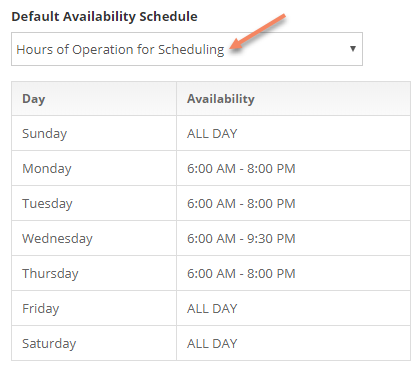Click the Day column header
The height and width of the screenshot is (368, 416).
pos(33,99)
